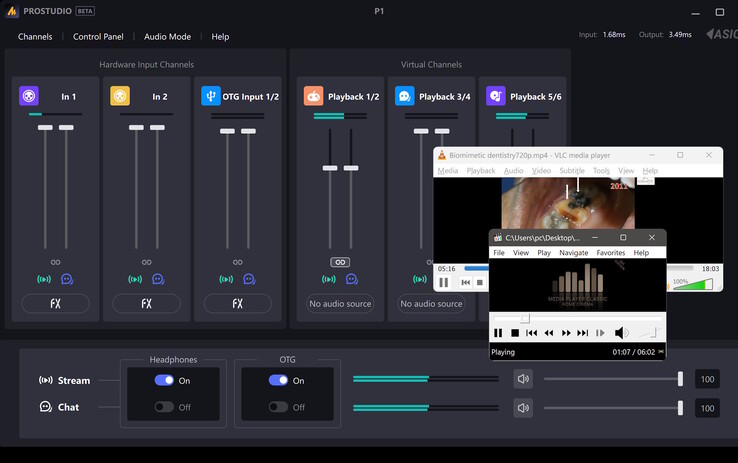Click the Chat output volume slider handle
Image resolution: width=738 pixels, height=463 pixels.
[680, 408]
